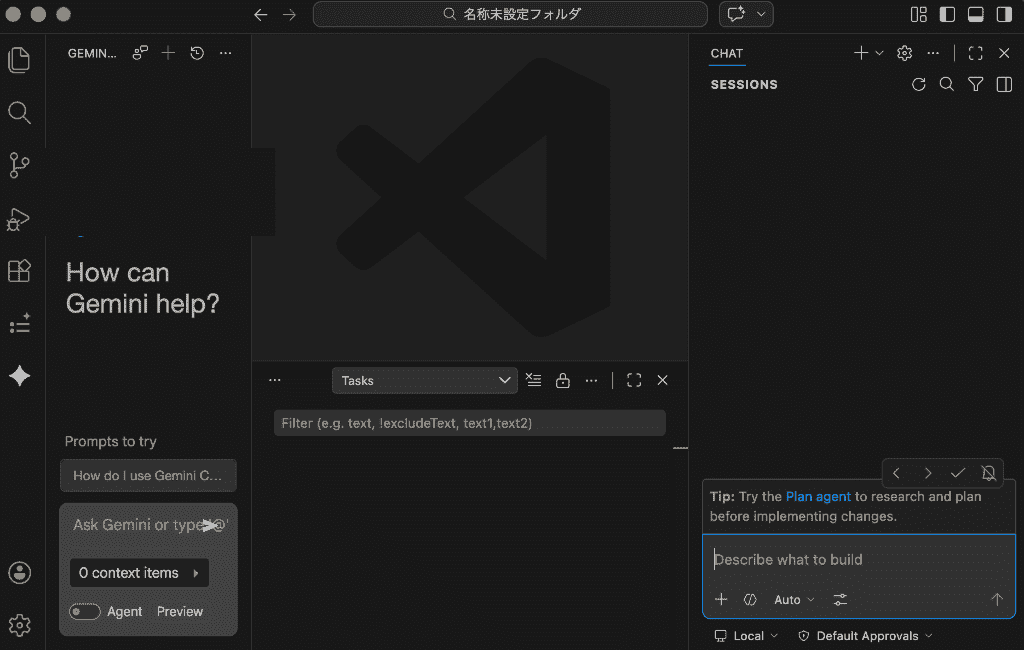1024x650 pixels.
Task: Select the Gemini sparkle icon in activity bar
Action: (19, 376)
